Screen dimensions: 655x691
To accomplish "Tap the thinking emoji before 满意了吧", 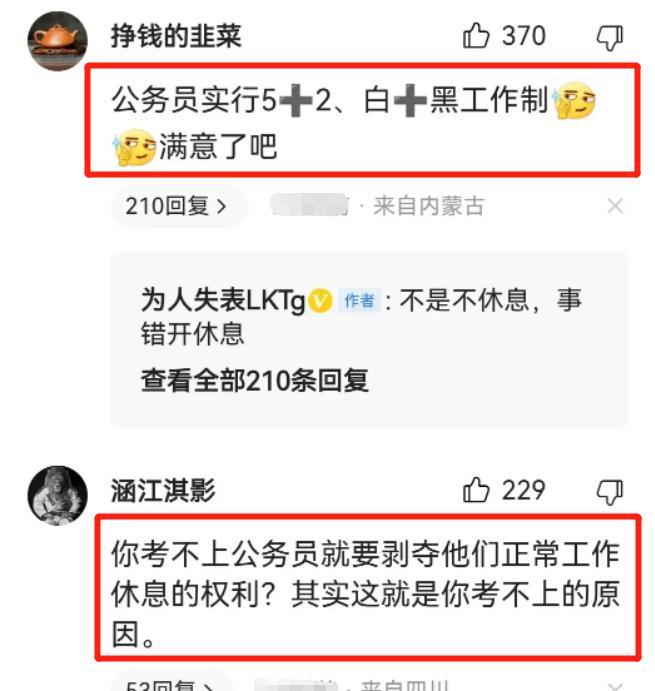I will click(x=134, y=147).
